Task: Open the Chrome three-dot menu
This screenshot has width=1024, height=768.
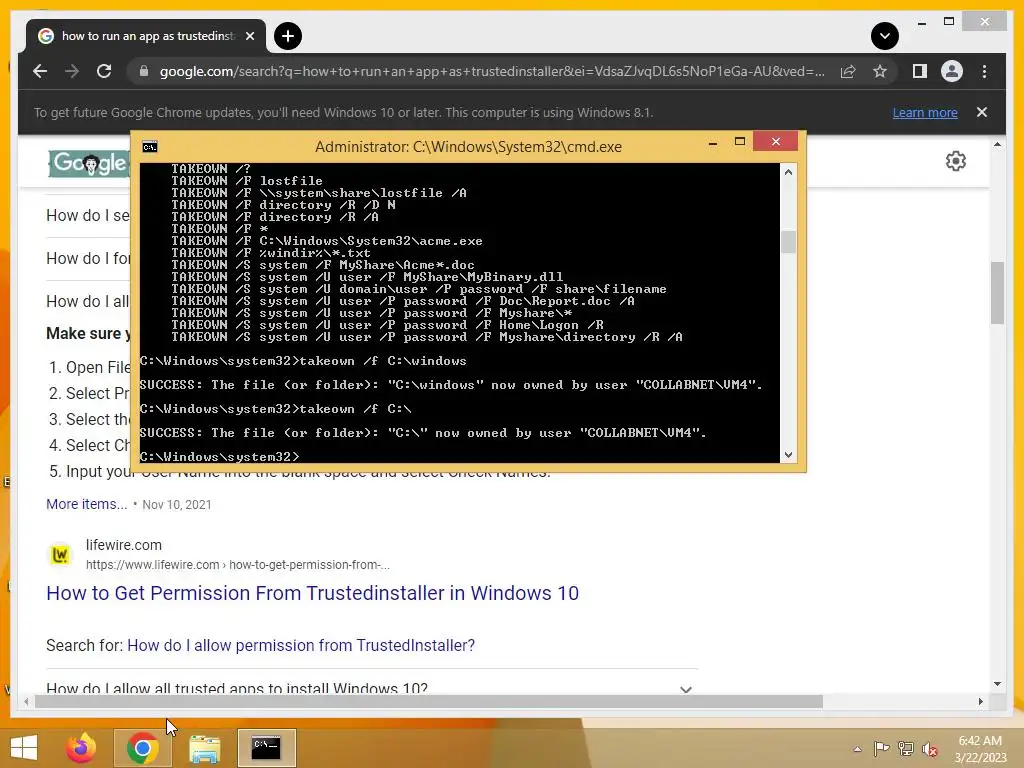Action: [984, 71]
